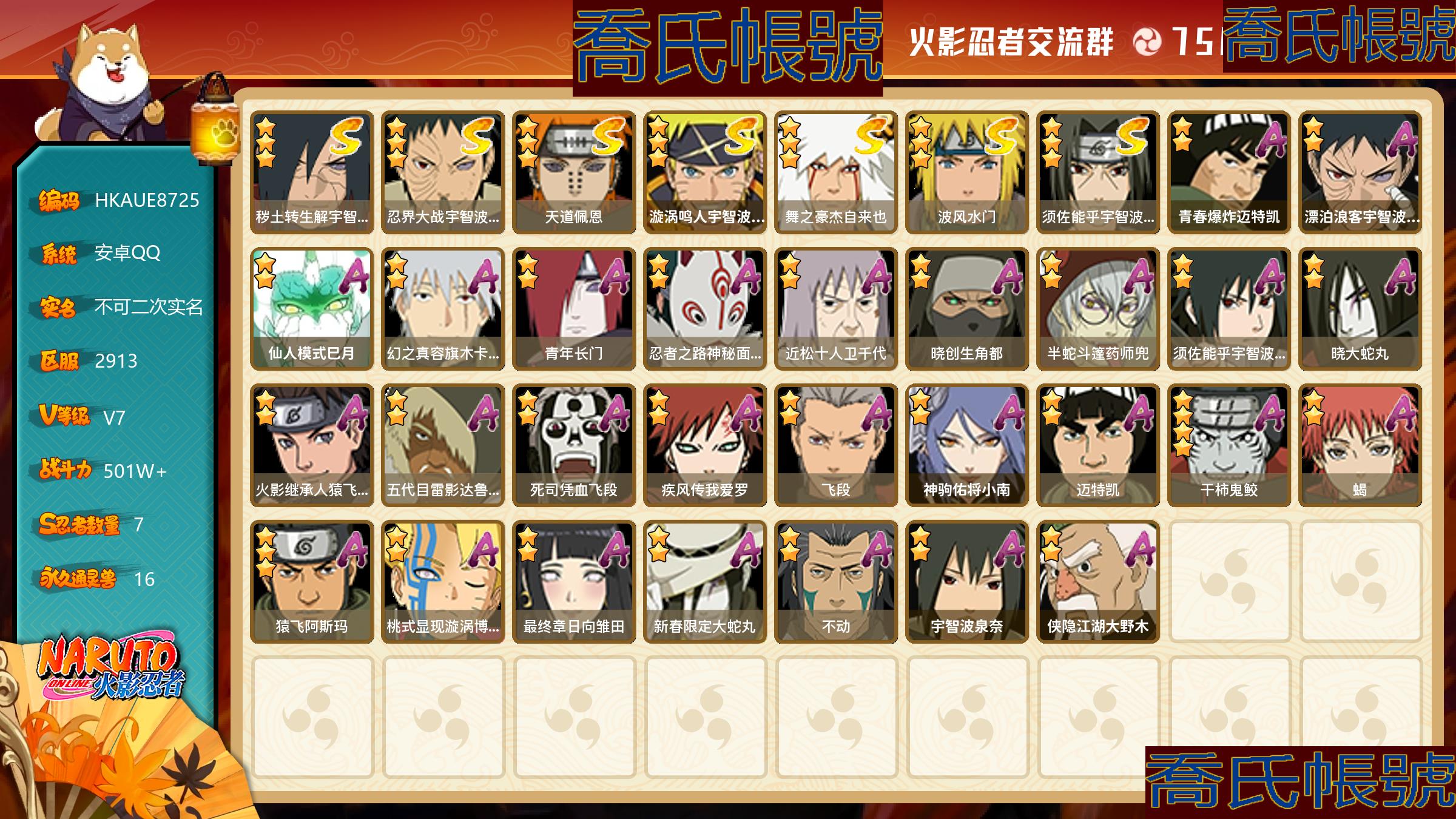Select the 疾风传我爱罗 portrait

click(x=704, y=445)
